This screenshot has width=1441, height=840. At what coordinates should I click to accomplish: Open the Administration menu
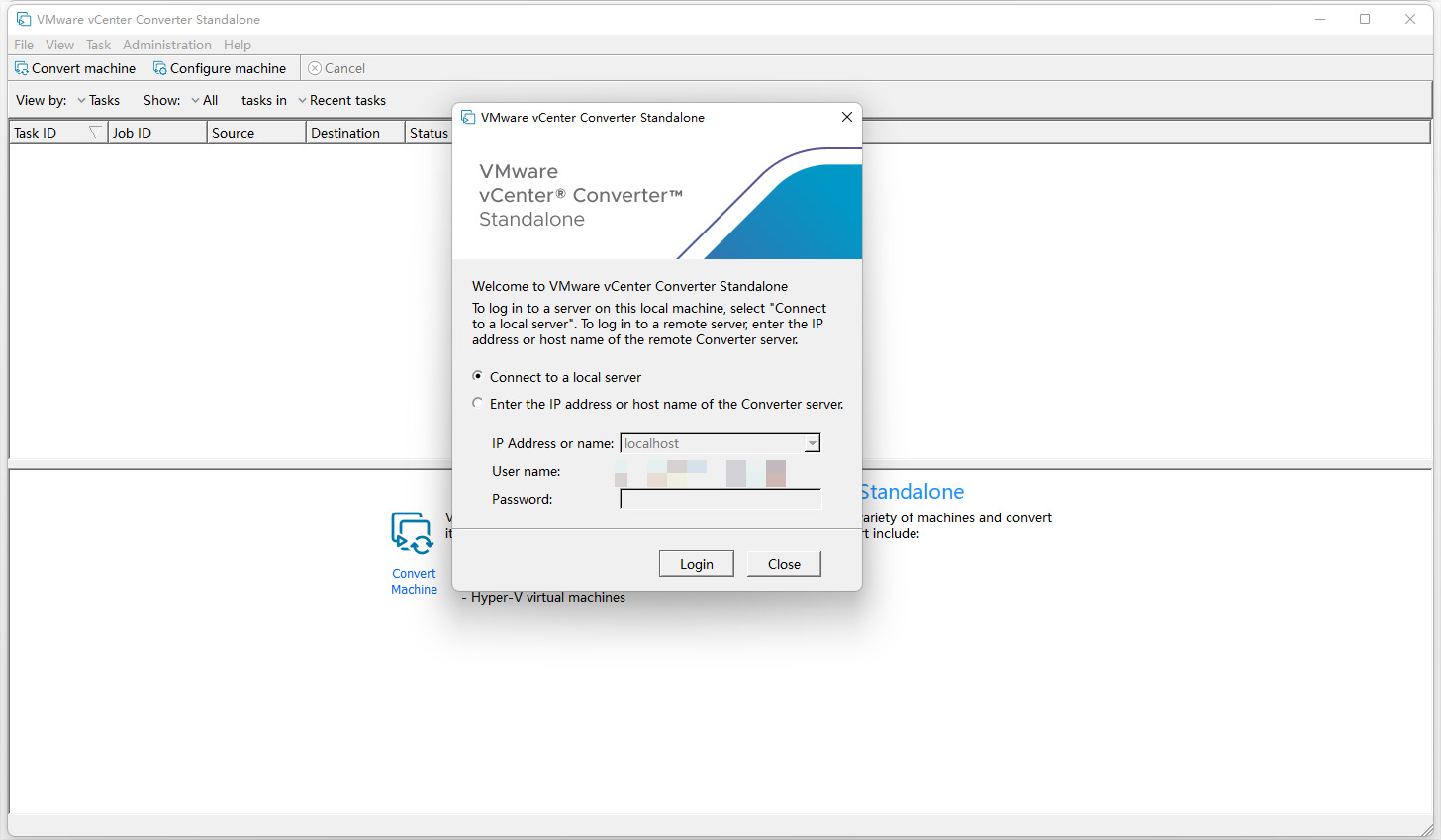pyautogui.click(x=166, y=45)
